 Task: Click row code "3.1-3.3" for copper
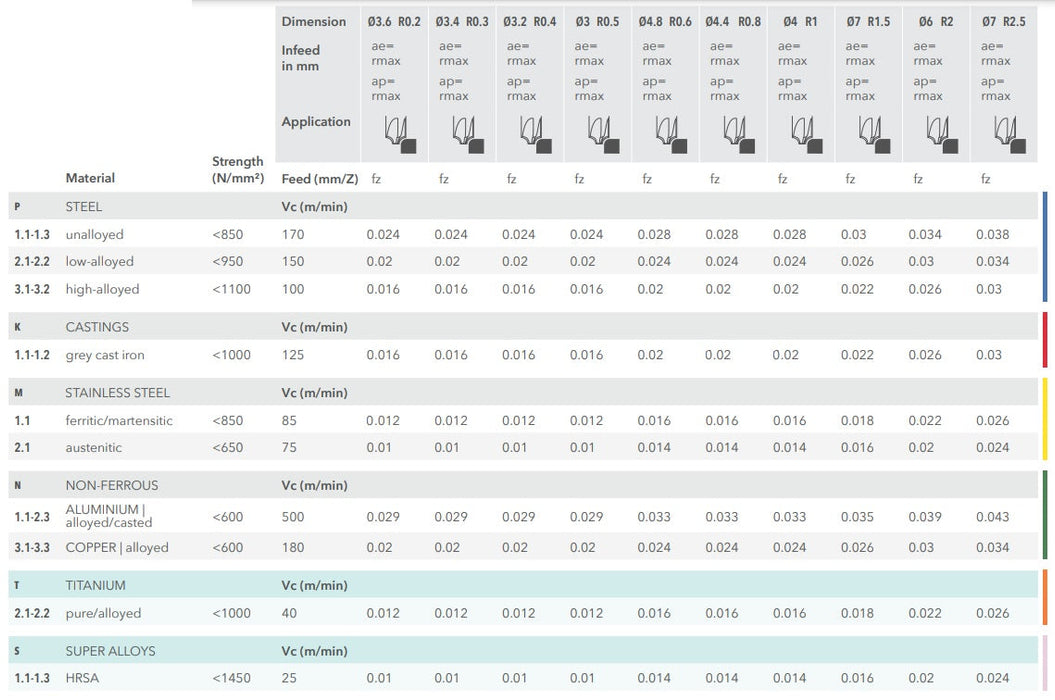pyautogui.click(x=32, y=548)
